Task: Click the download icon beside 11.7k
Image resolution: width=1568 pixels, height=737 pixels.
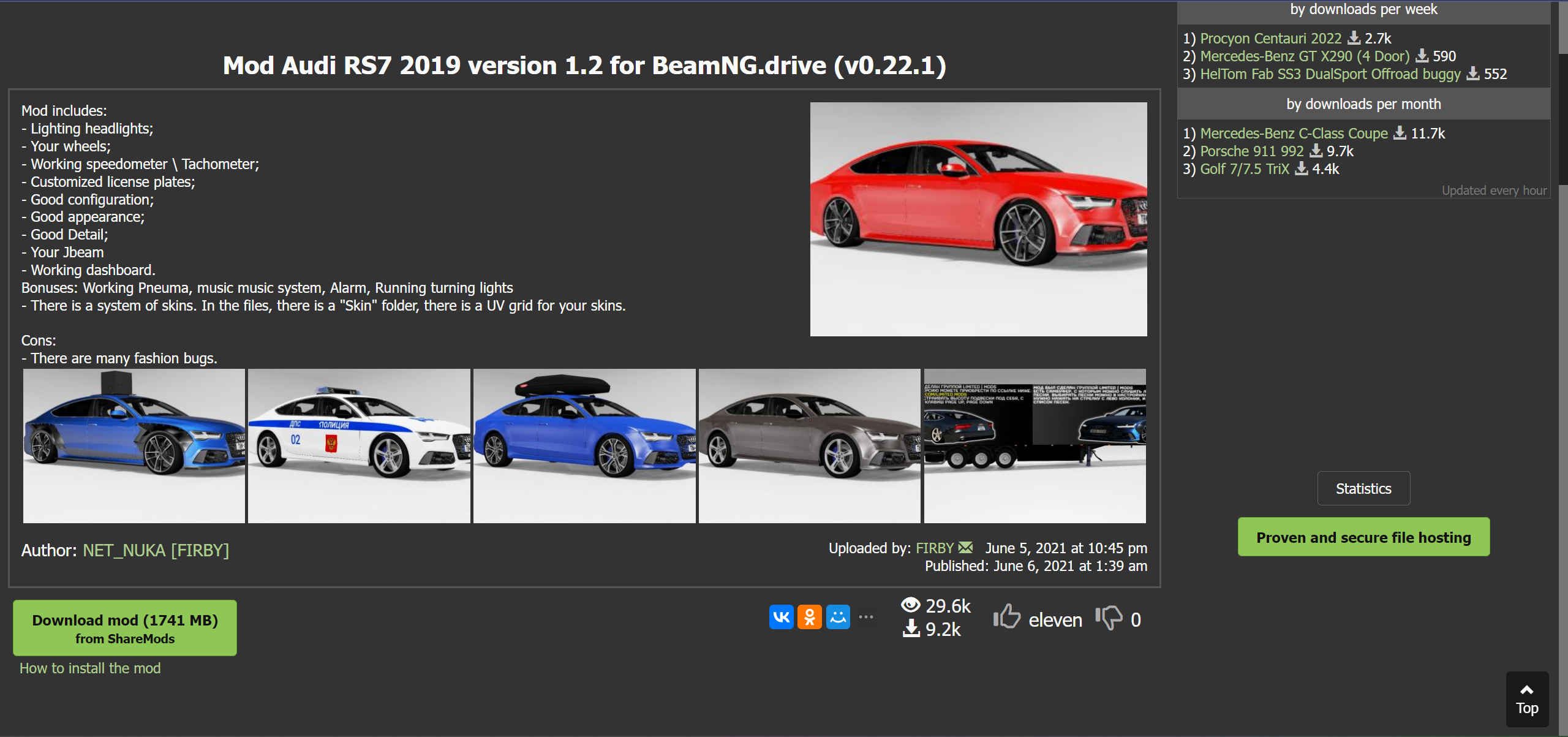Action: click(x=1400, y=132)
